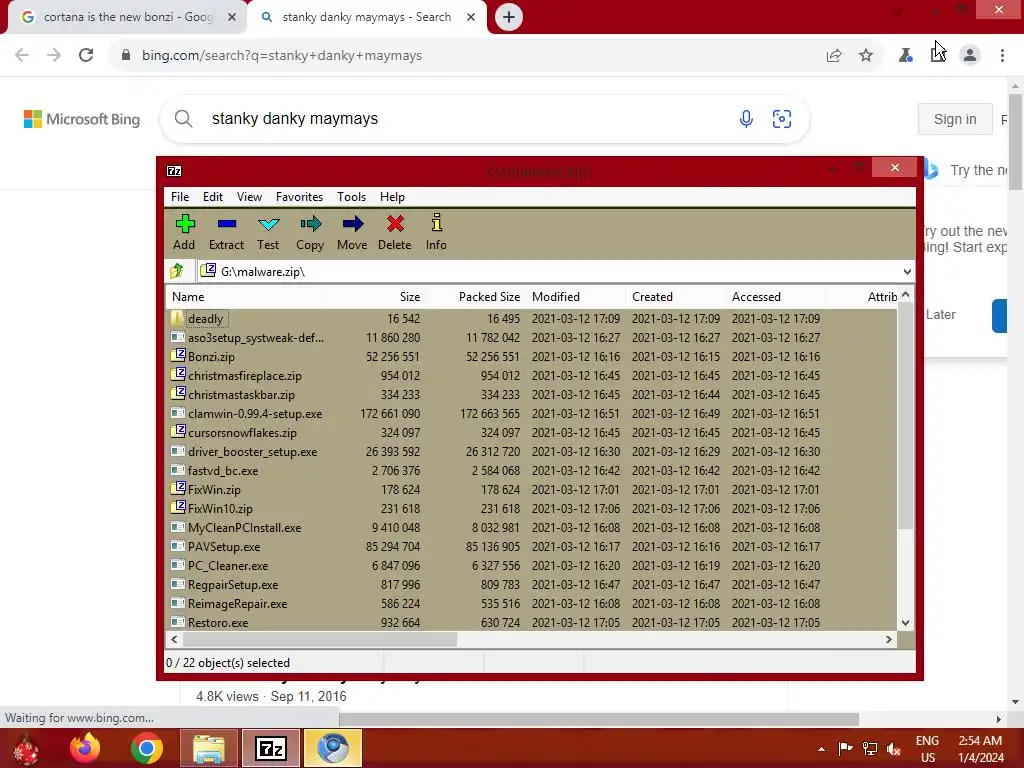The height and width of the screenshot is (768, 1024).
Task: Switch to the cortana is the new bonzi tab
Action: click(127, 17)
